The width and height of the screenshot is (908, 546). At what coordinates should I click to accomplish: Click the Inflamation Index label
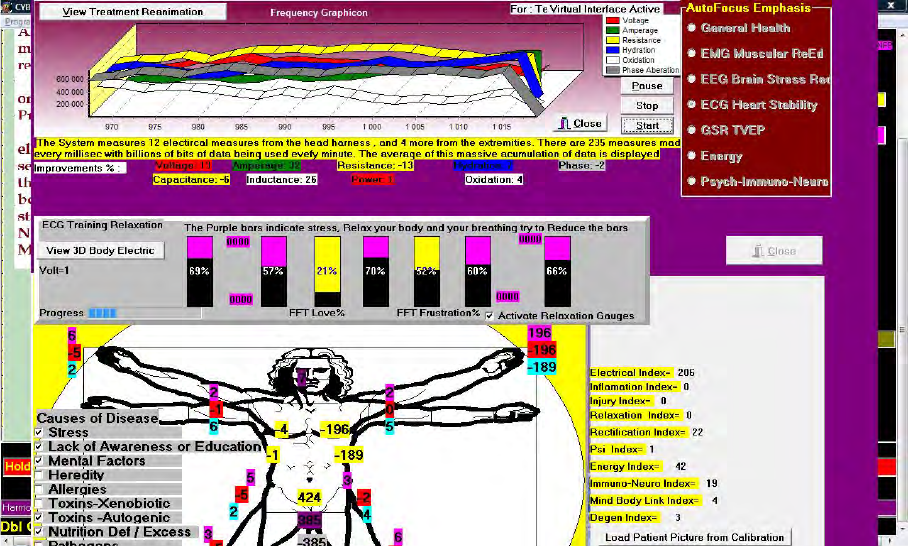[634, 387]
